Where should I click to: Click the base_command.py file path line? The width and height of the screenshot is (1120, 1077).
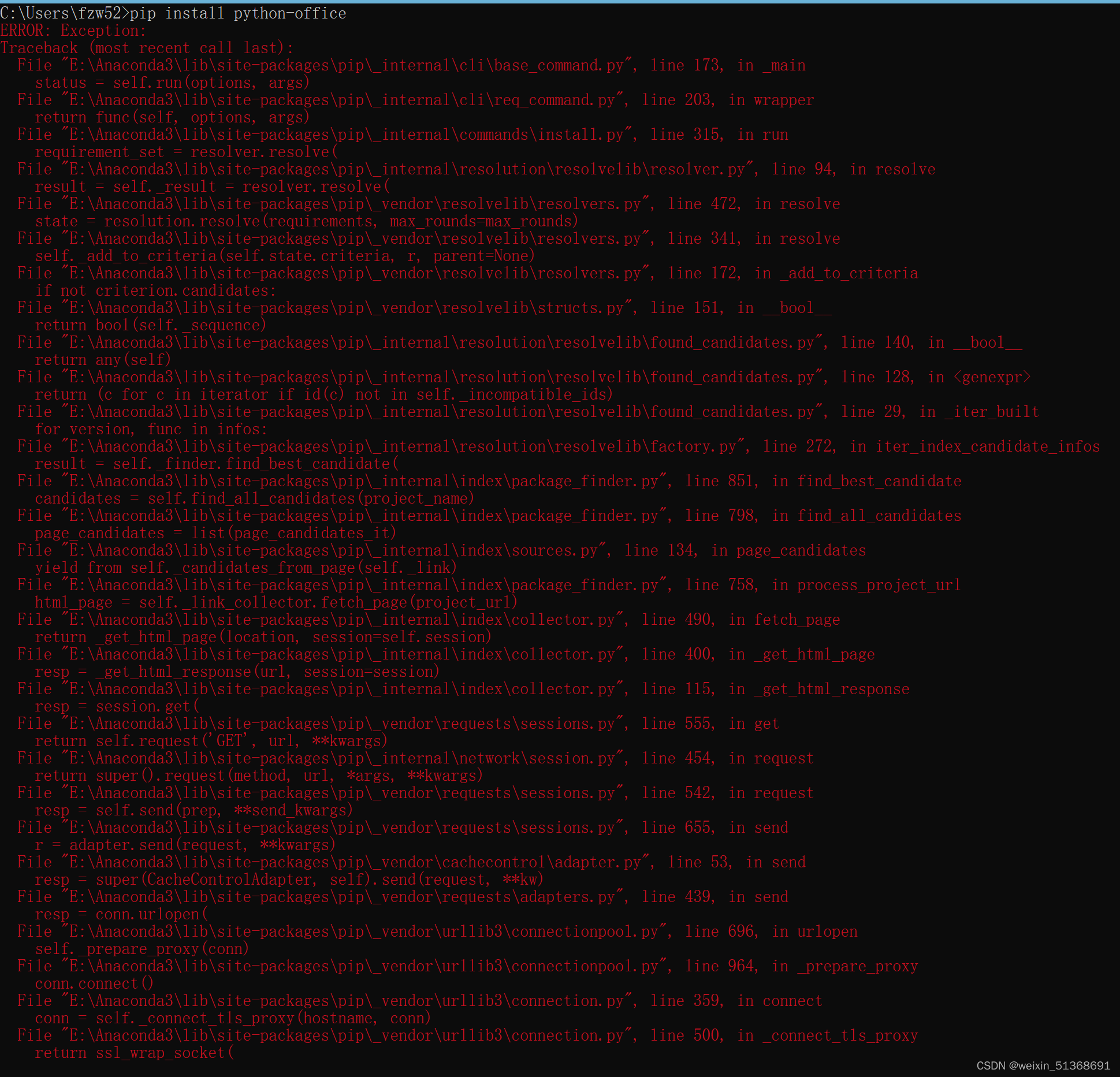tap(411, 65)
